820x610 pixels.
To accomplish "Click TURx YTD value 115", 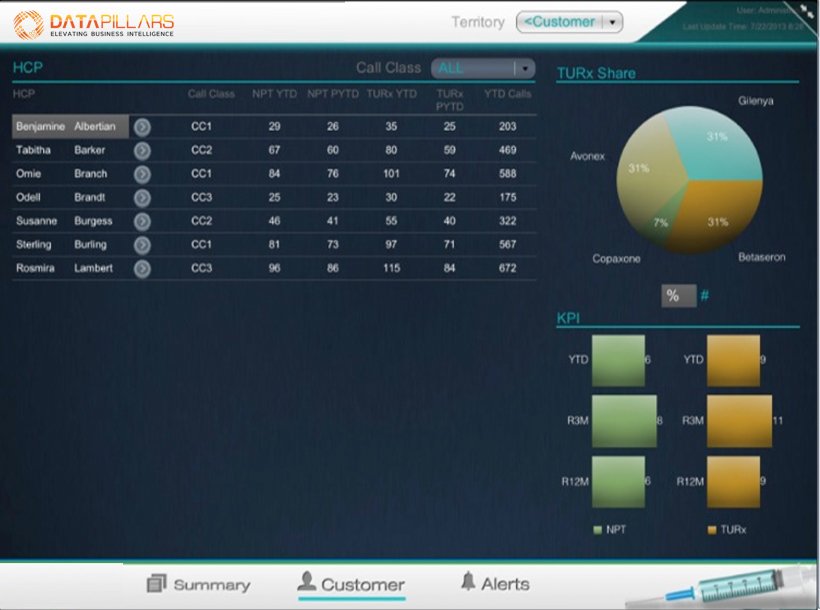I will pos(391,268).
